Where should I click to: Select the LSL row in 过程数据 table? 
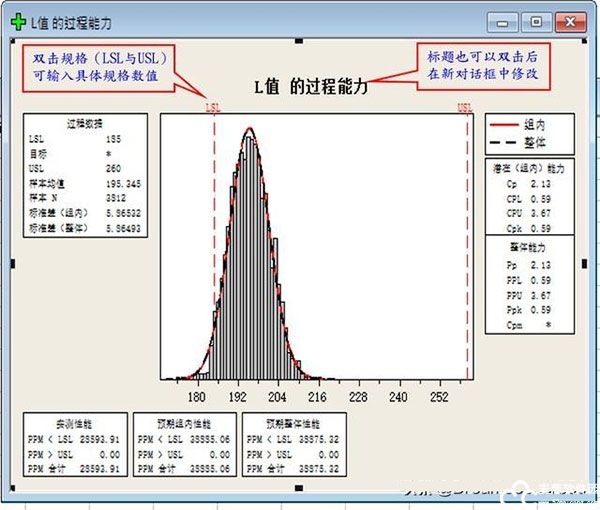point(75,139)
